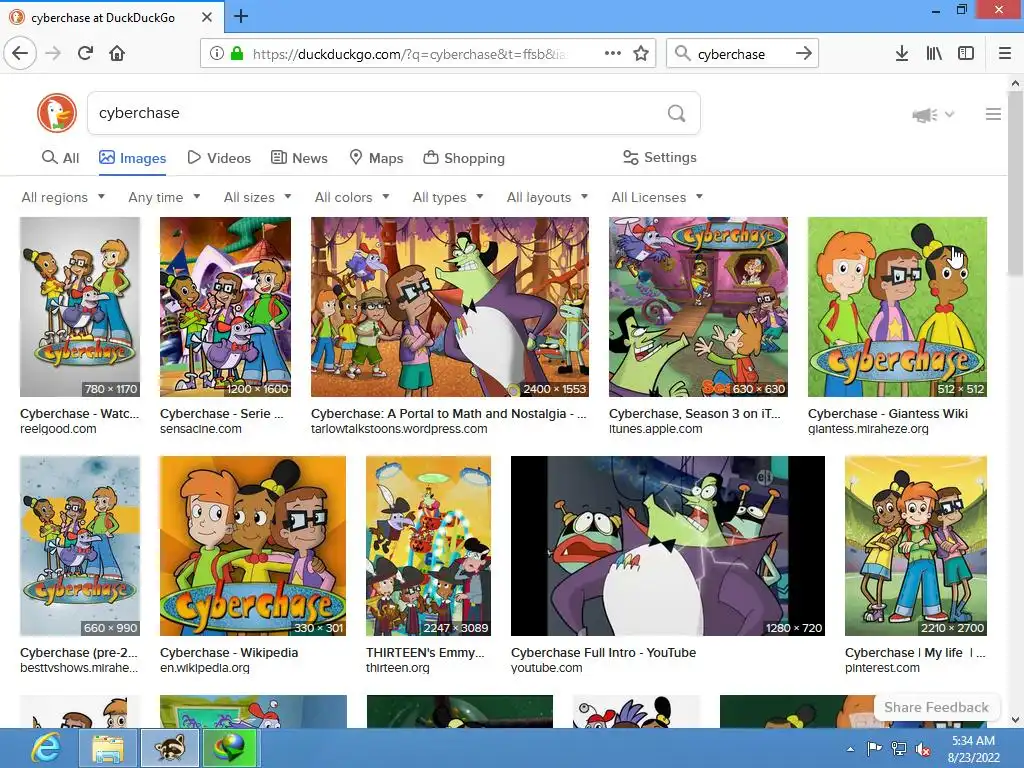Reload the current page
The image size is (1024, 768).
(x=85, y=53)
